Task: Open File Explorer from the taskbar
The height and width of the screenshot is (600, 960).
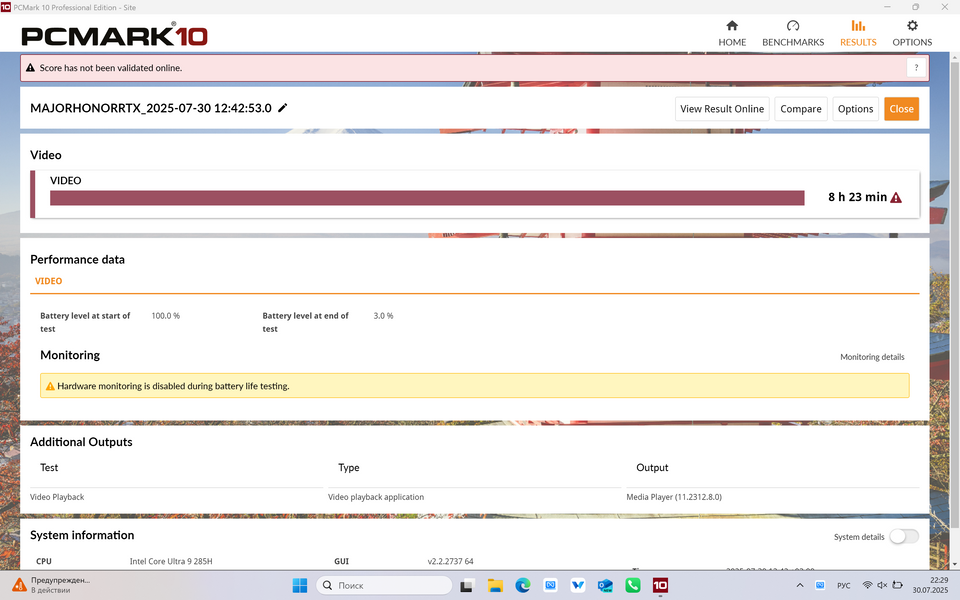Action: pos(494,585)
